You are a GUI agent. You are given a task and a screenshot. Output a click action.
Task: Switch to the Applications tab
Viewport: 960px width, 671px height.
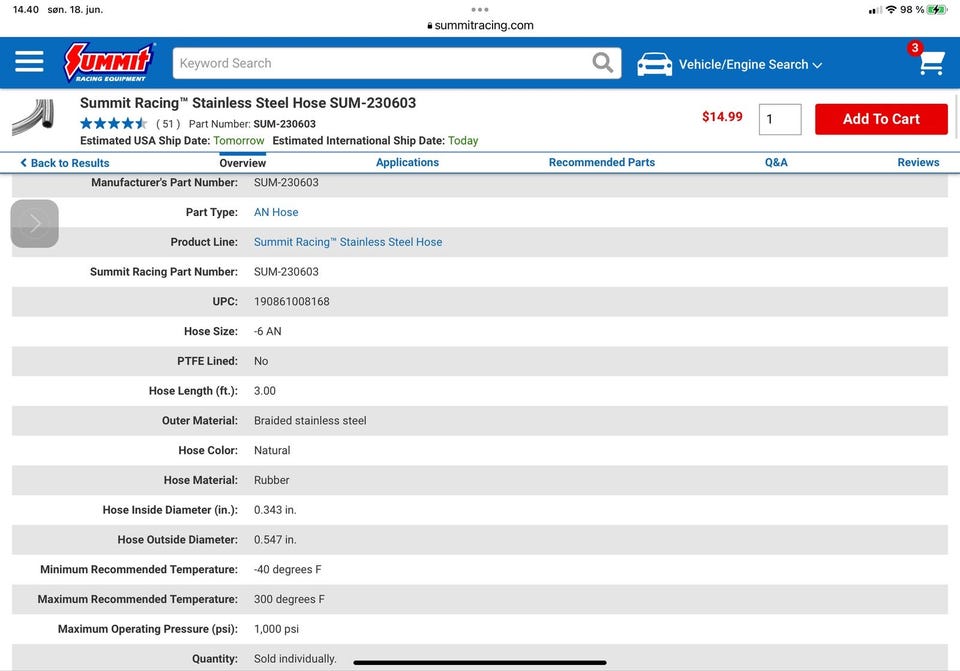pyautogui.click(x=407, y=162)
